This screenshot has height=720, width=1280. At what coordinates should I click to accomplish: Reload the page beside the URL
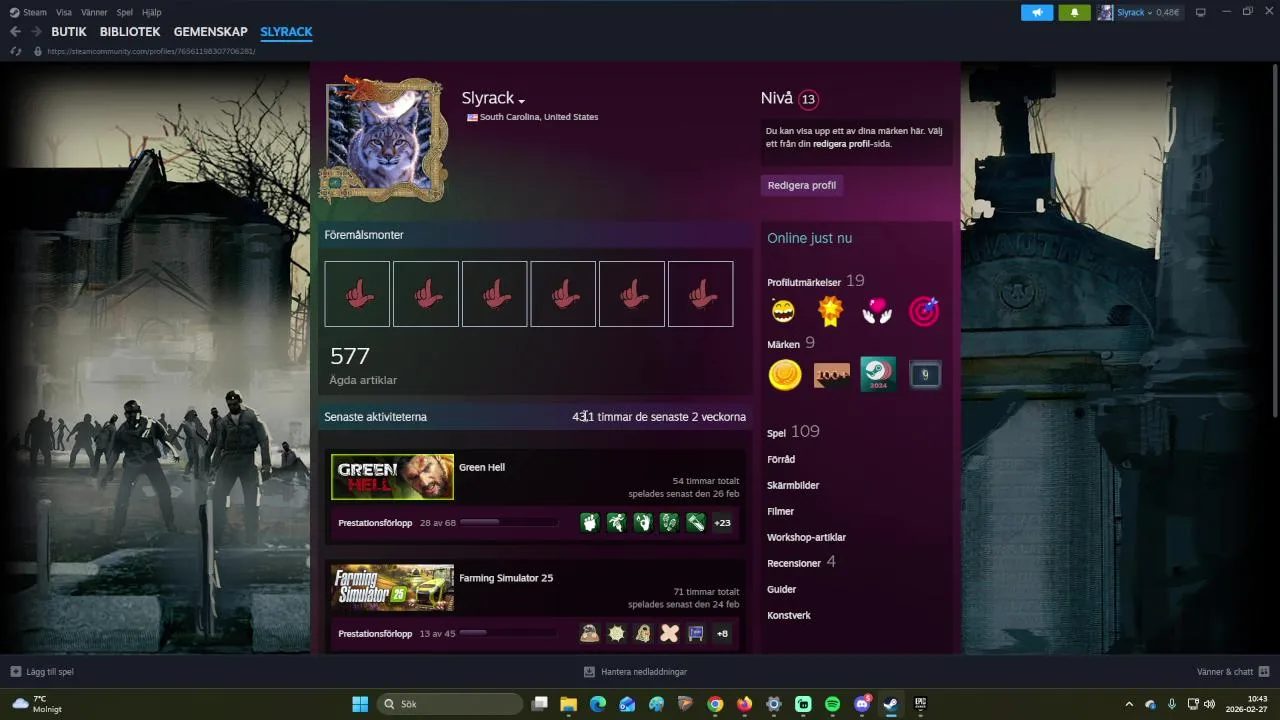16,51
